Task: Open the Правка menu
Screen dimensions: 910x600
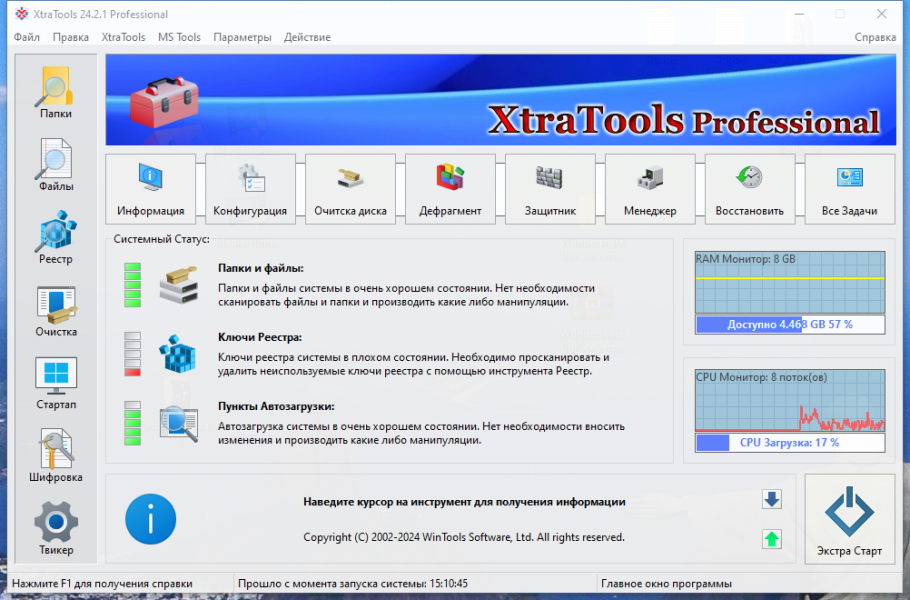Action: pyautogui.click(x=71, y=37)
